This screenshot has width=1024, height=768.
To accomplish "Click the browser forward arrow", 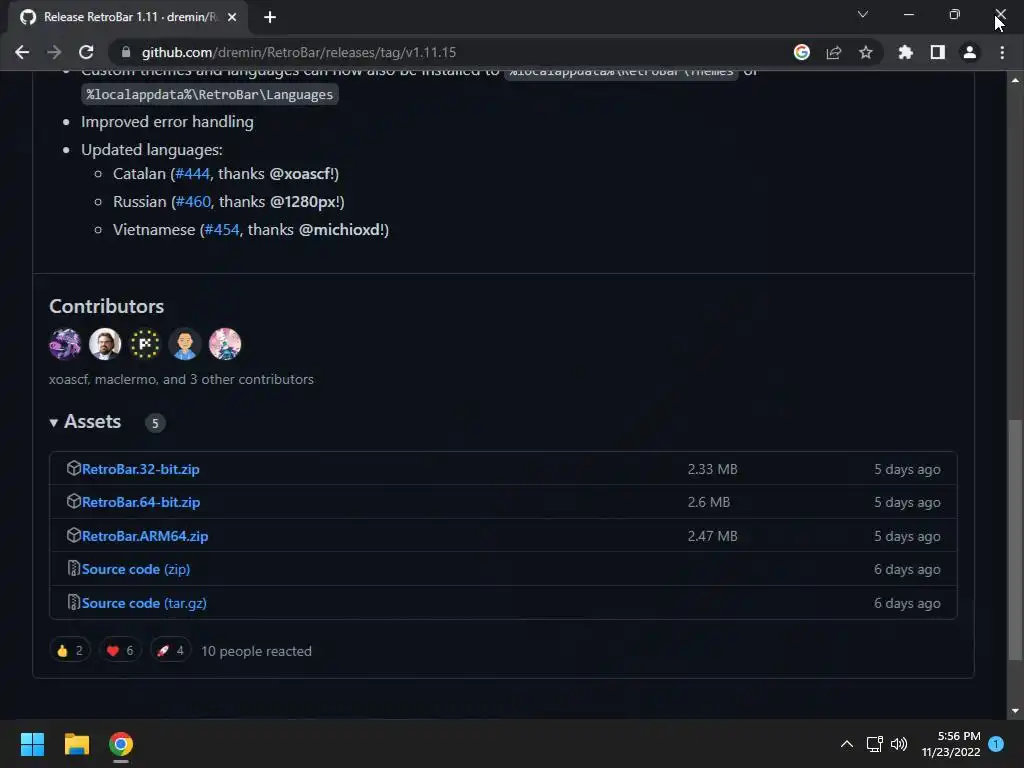I will (x=54, y=52).
